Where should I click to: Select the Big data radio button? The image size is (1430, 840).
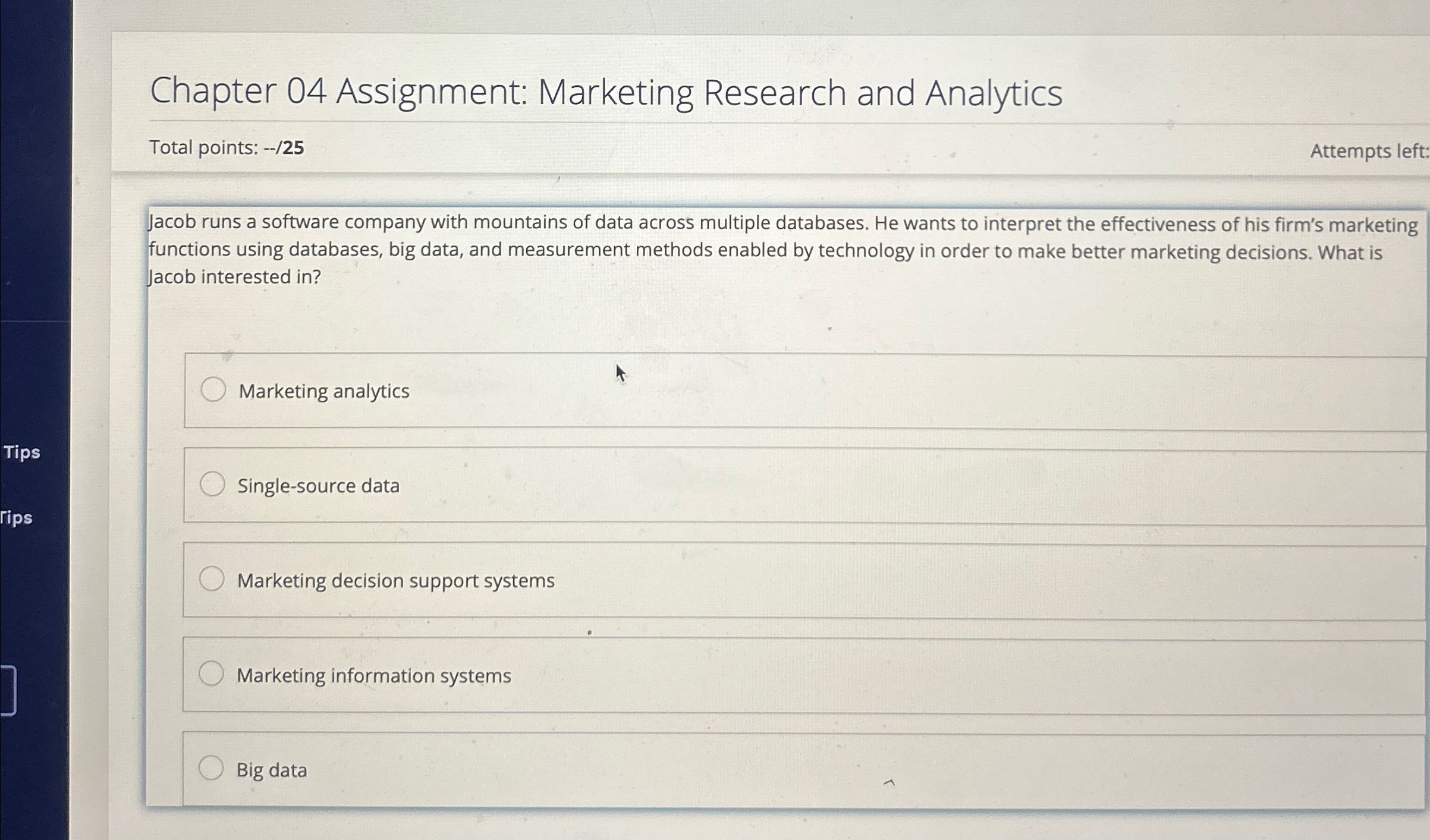point(212,769)
